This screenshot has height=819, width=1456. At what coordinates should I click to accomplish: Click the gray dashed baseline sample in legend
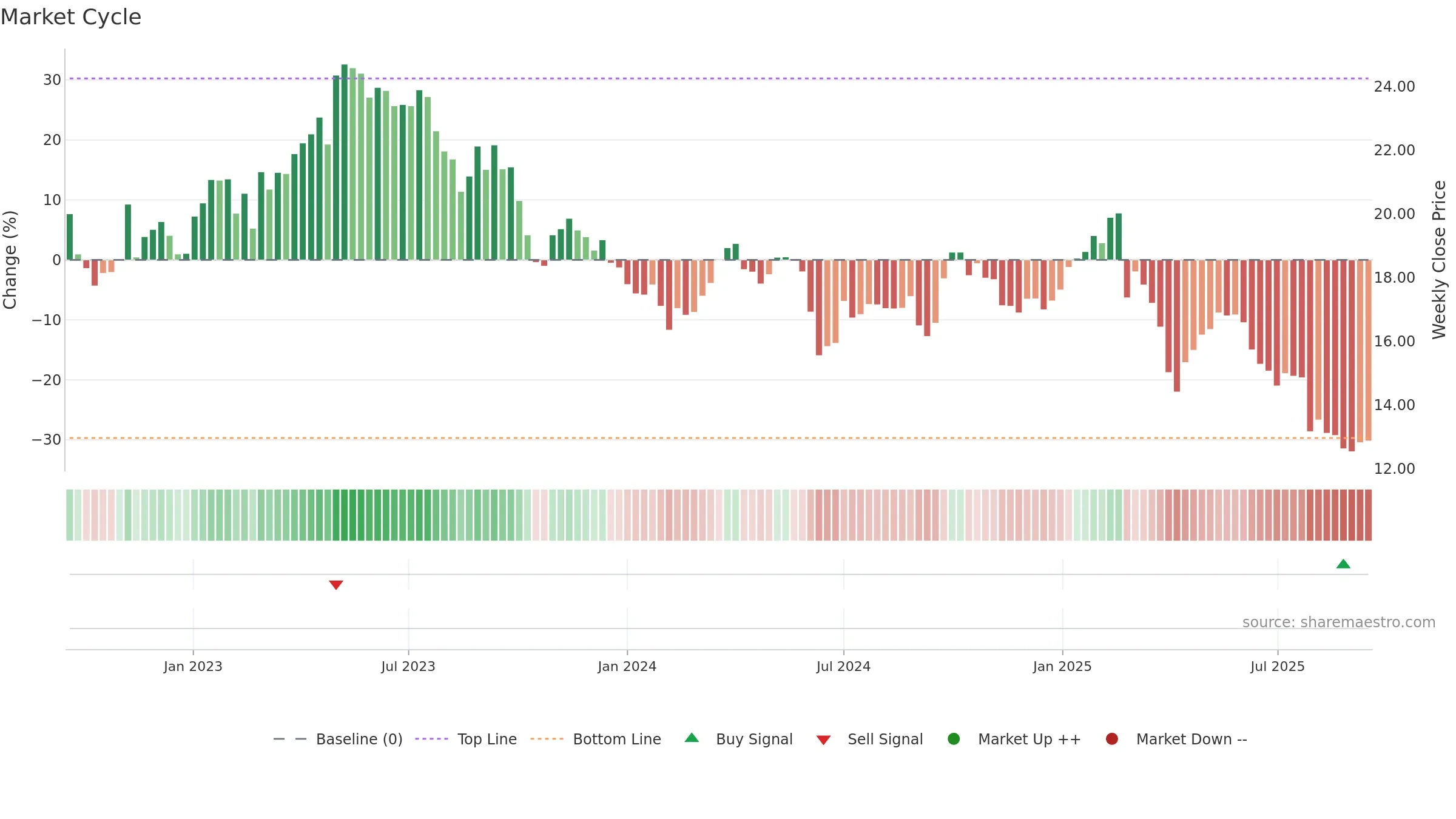(x=290, y=739)
